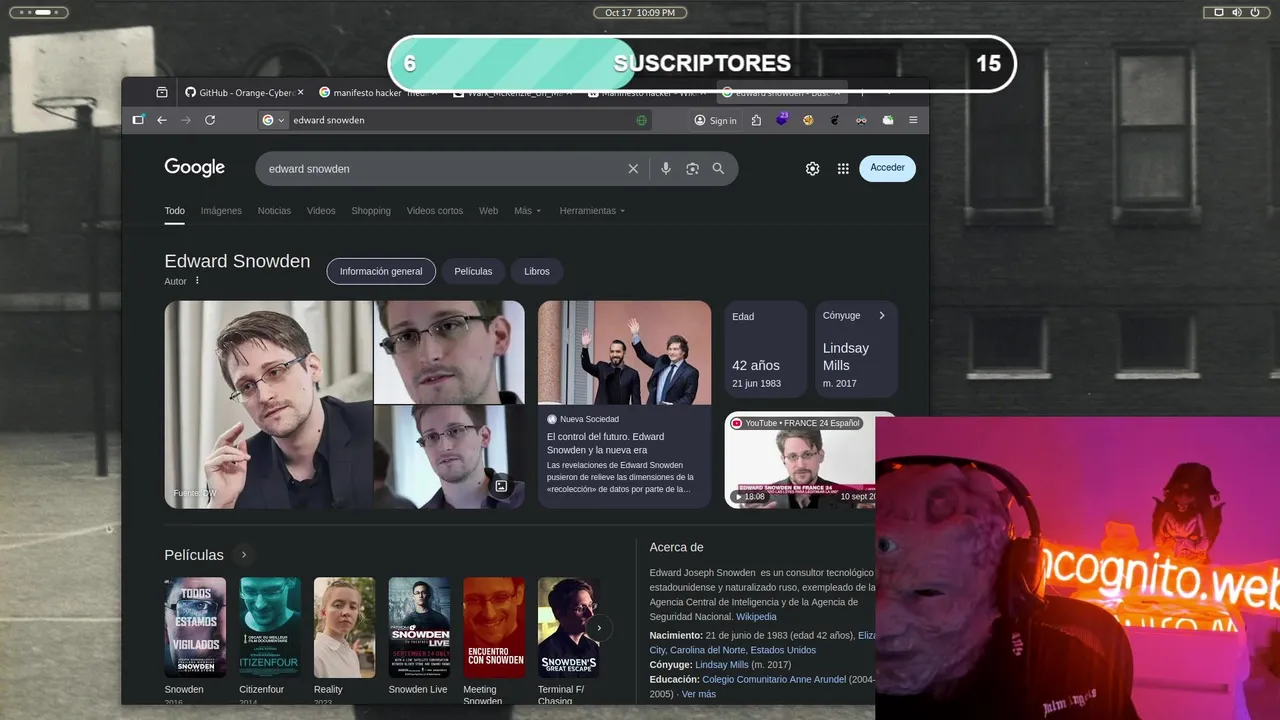Image resolution: width=1280 pixels, height=720 pixels.
Task: Open the Nueva Sociedad article
Action: 624,404
